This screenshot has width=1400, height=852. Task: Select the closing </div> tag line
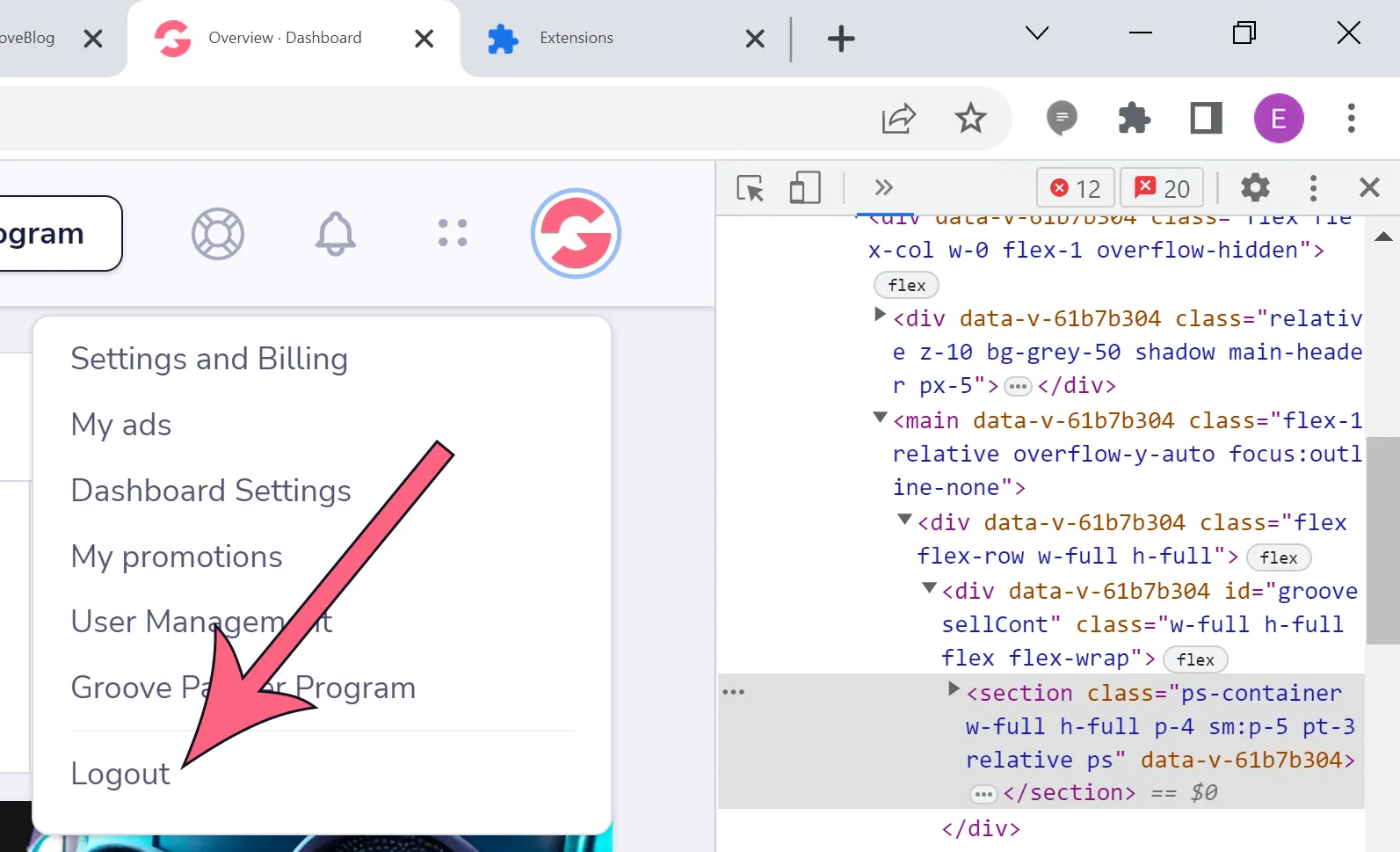click(x=981, y=828)
